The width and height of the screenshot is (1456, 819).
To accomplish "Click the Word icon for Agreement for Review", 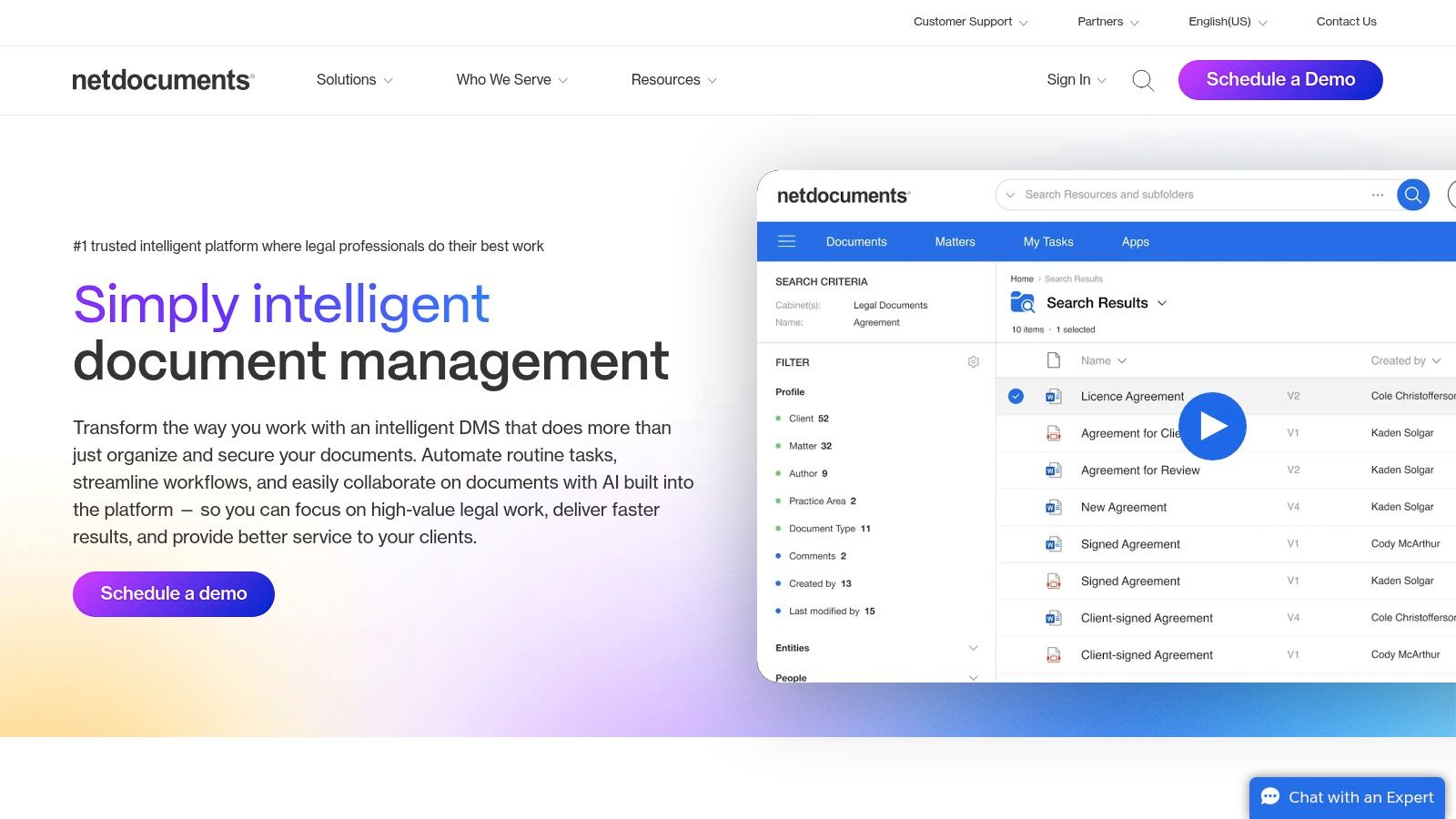I will pos(1054,470).
